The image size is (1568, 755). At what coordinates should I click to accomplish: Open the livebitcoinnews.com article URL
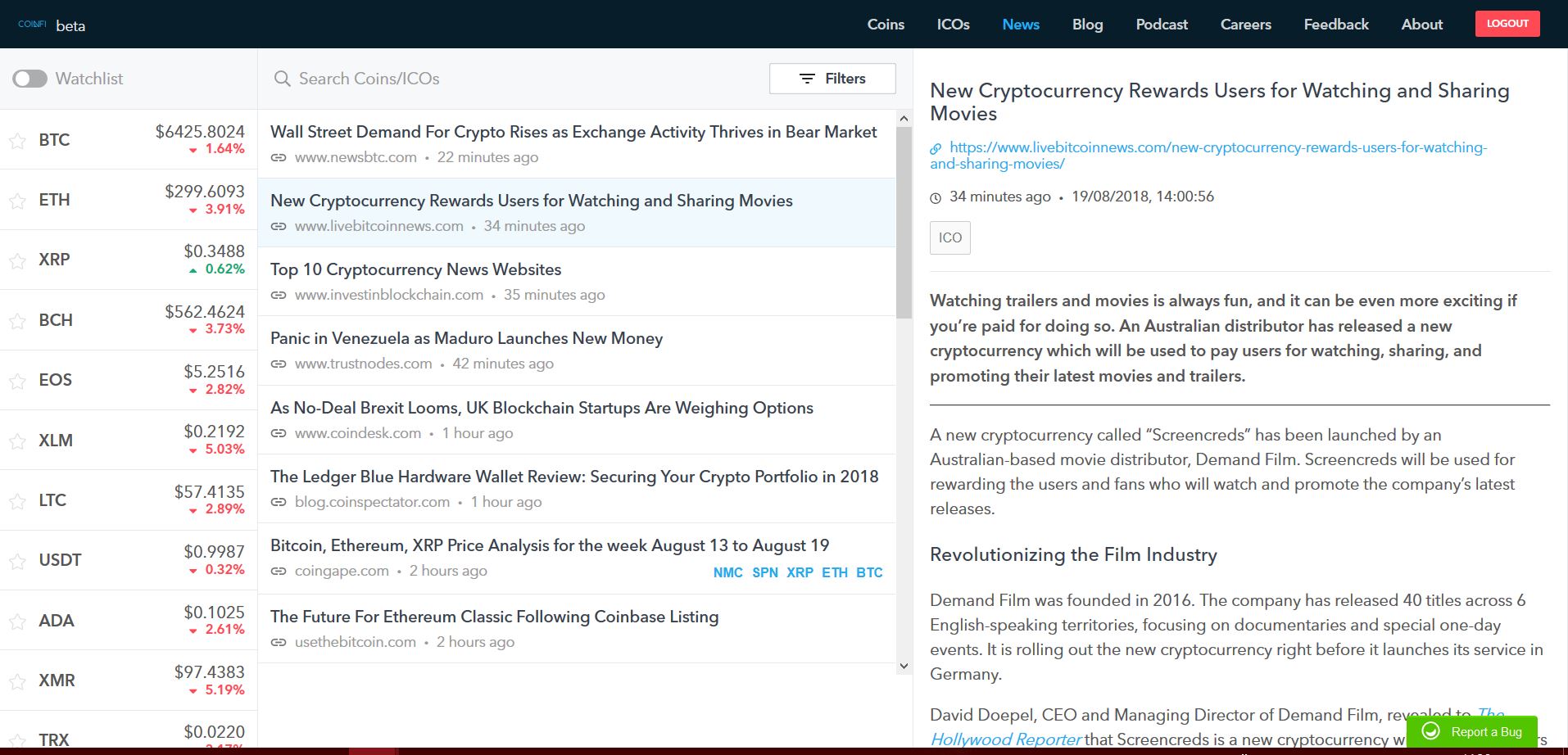click(1208, 156)
